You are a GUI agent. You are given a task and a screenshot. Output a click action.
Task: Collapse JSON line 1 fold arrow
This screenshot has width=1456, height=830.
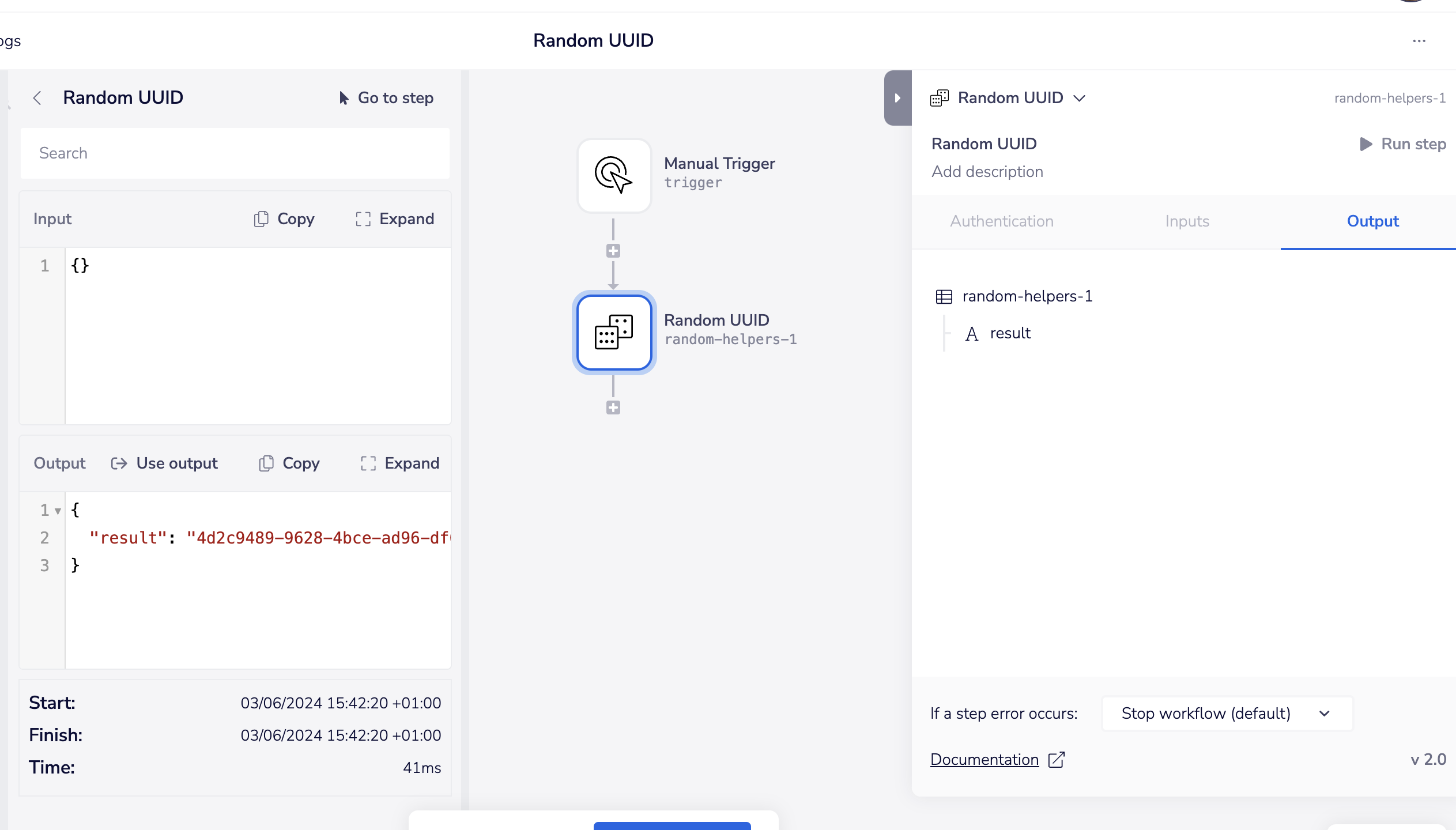pos(58,511)
